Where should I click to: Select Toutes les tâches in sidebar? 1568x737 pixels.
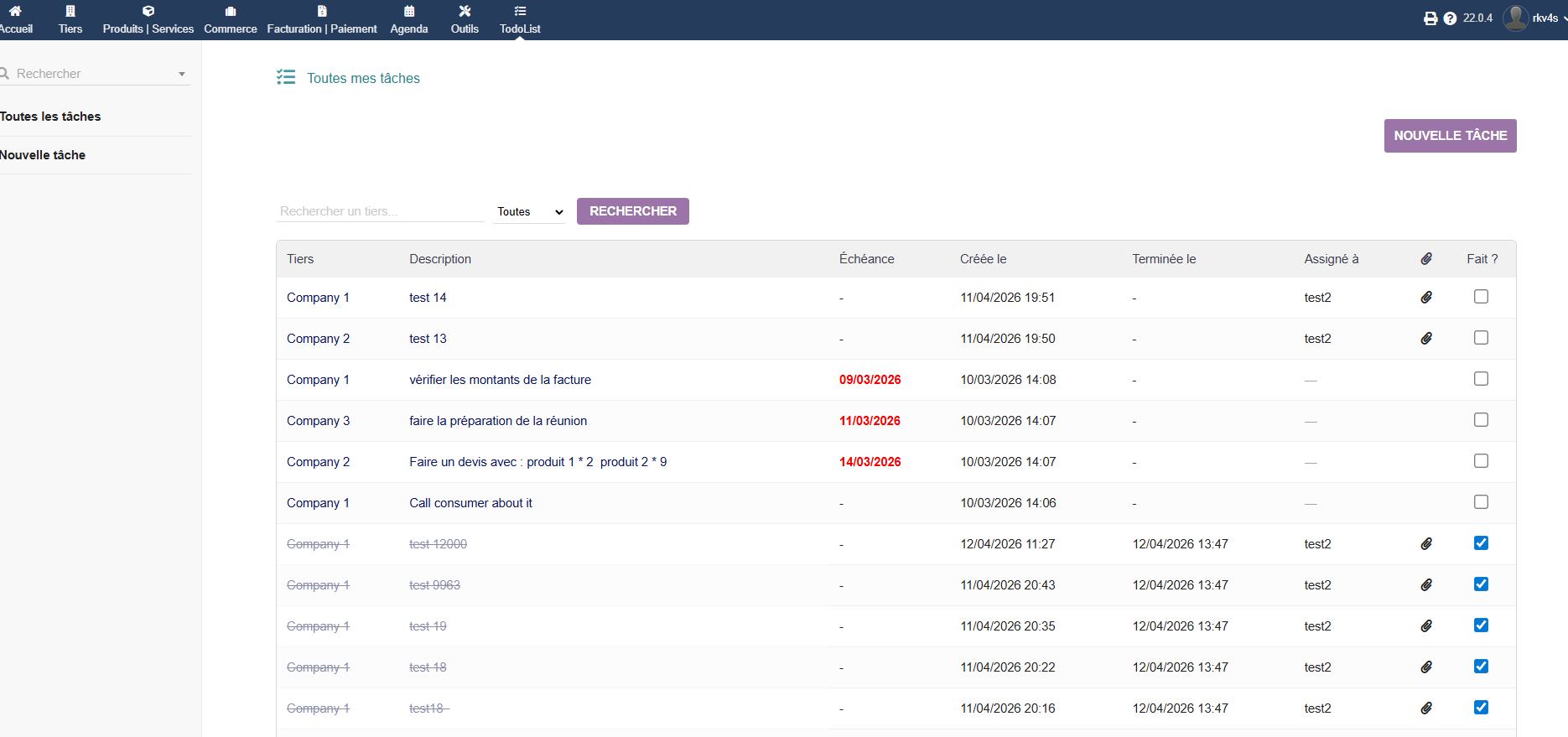pos(50,117)
